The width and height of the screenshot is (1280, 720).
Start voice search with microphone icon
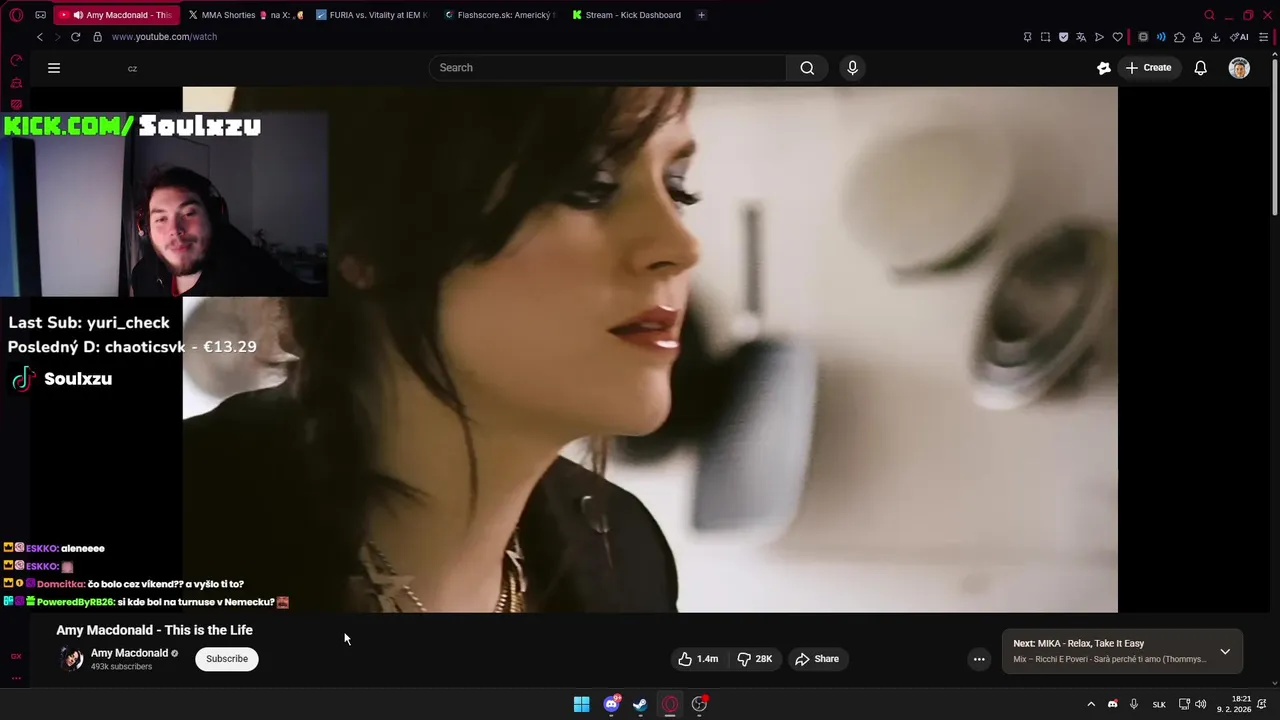(852, 68)
